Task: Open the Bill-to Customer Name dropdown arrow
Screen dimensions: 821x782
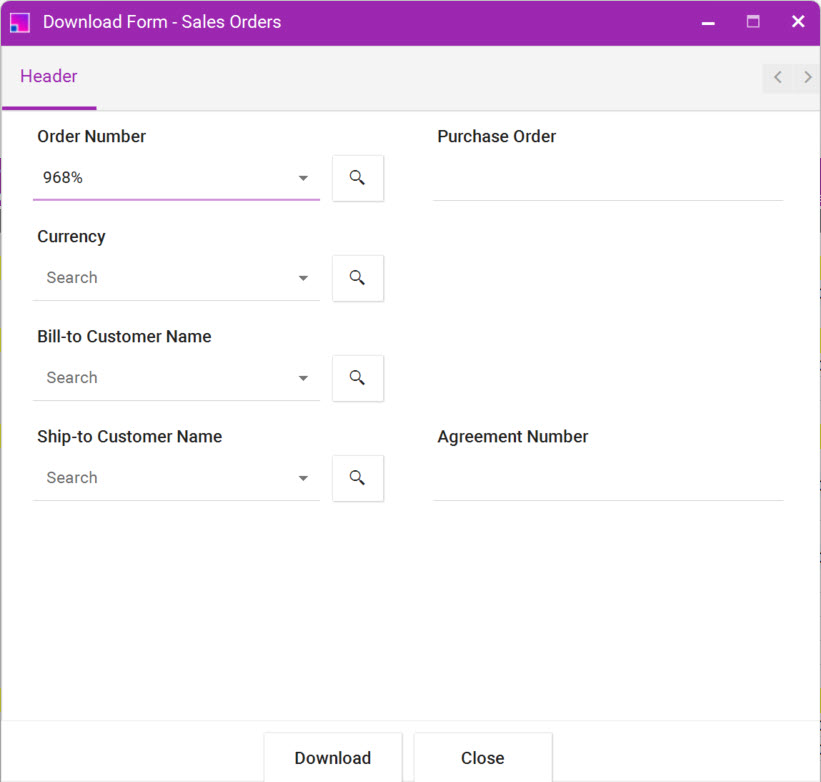Action: [x=303, y=379]
